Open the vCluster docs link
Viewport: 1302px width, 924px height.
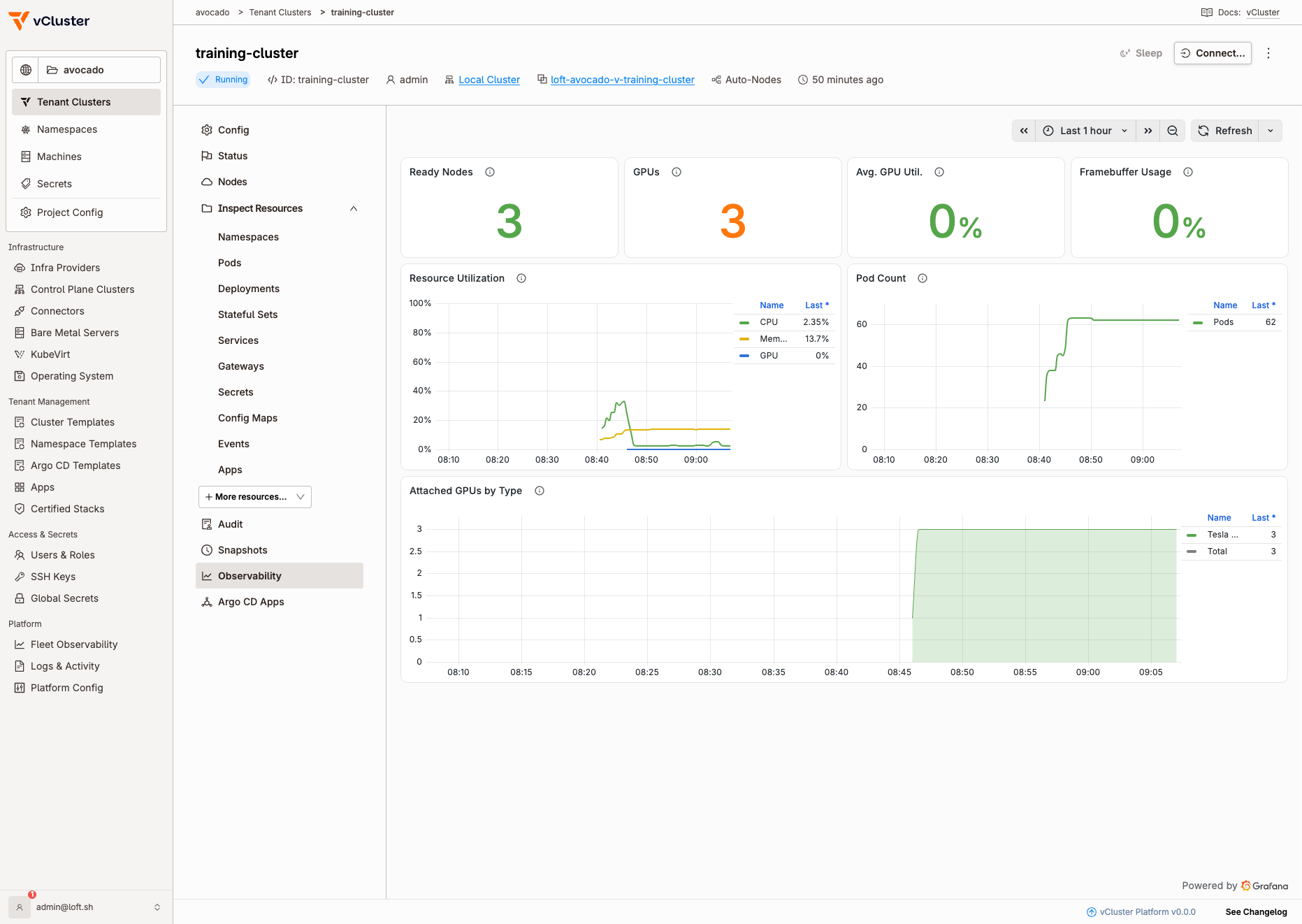[x=1263, y=13]
